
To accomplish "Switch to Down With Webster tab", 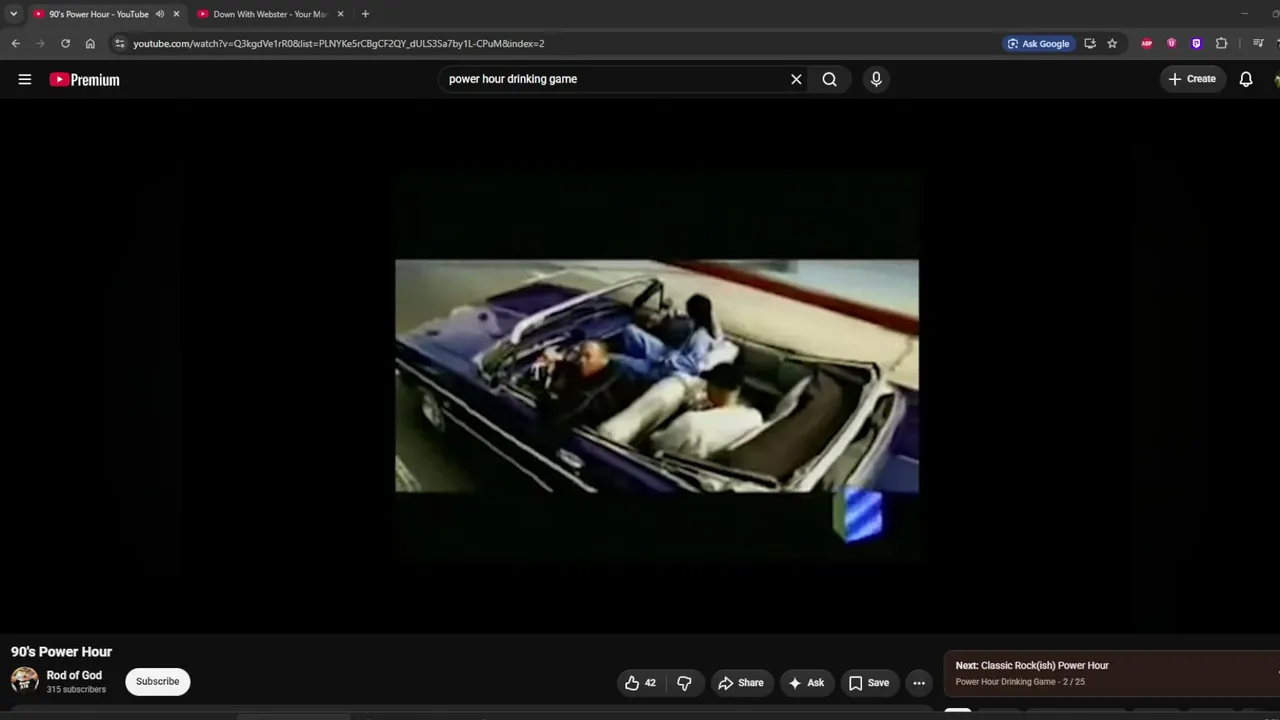I will [270, 14].
